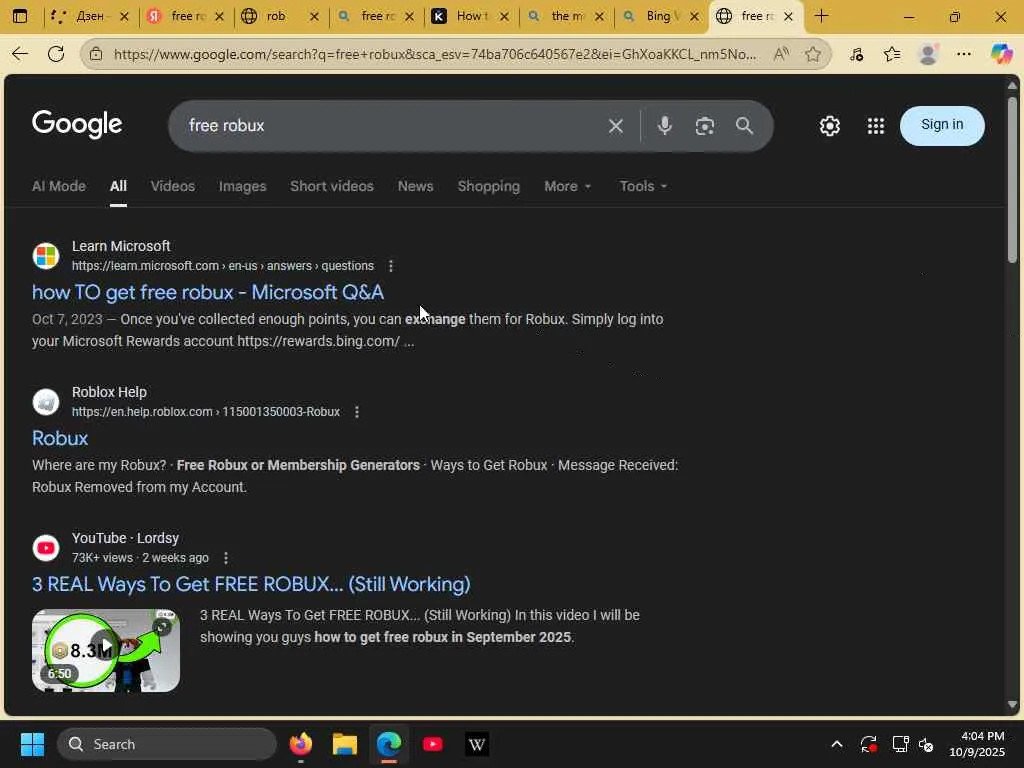Expand the Tools dropdown

click(643, 187)
